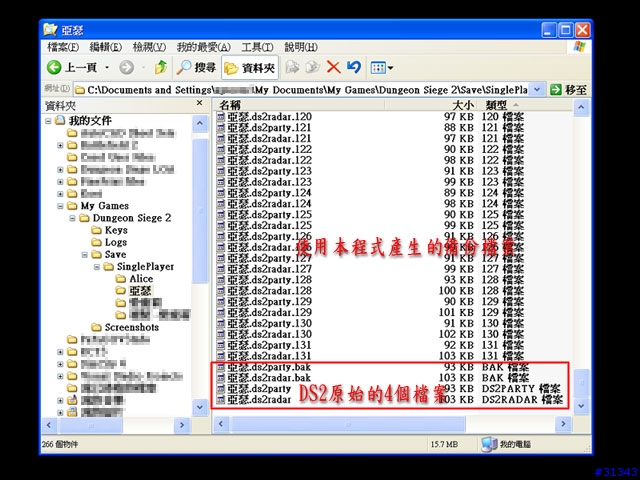Collapse the Dungeon Siege 2 tree node
The width and height of the screenshot is (640, 480).
[73, 218]
